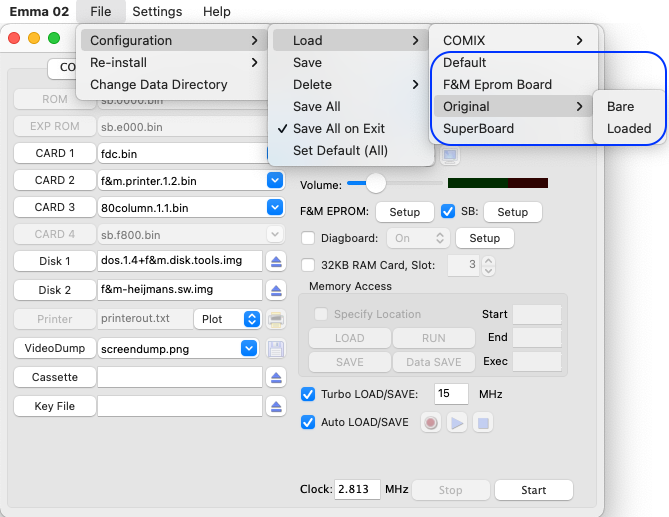669x517 pixels.
Task: Adjust the Volume slider knob
Action: click(x=376, y=183)
